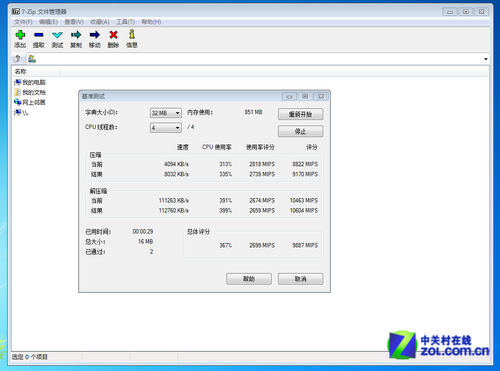Click the overall rating 9887 MIPS
This screenshot has height=371, width=500.
click(x=305, y=245)
